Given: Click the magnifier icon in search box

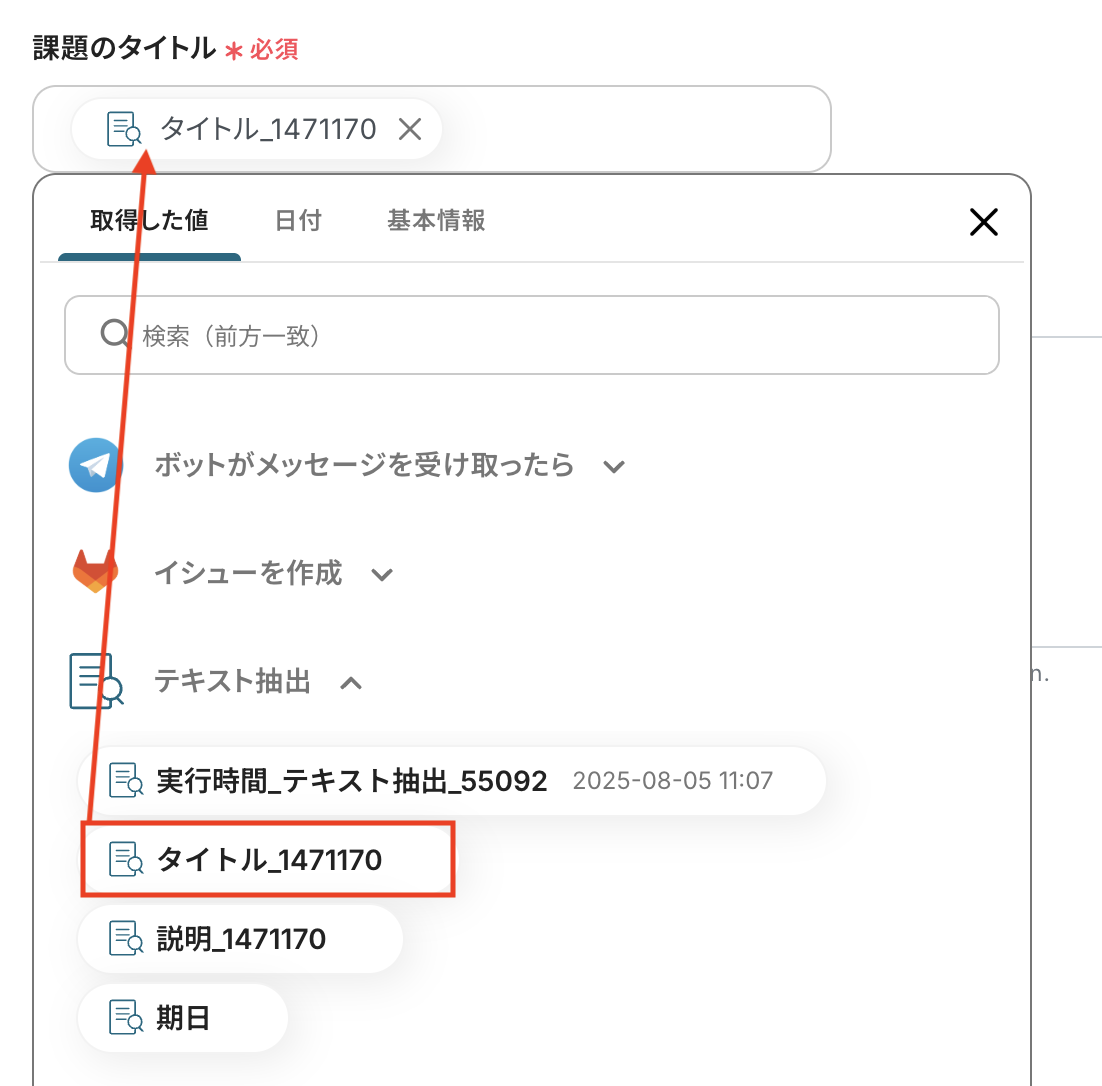Looking at the screenshot, I should pyautogui.click(x=115, y=333).
